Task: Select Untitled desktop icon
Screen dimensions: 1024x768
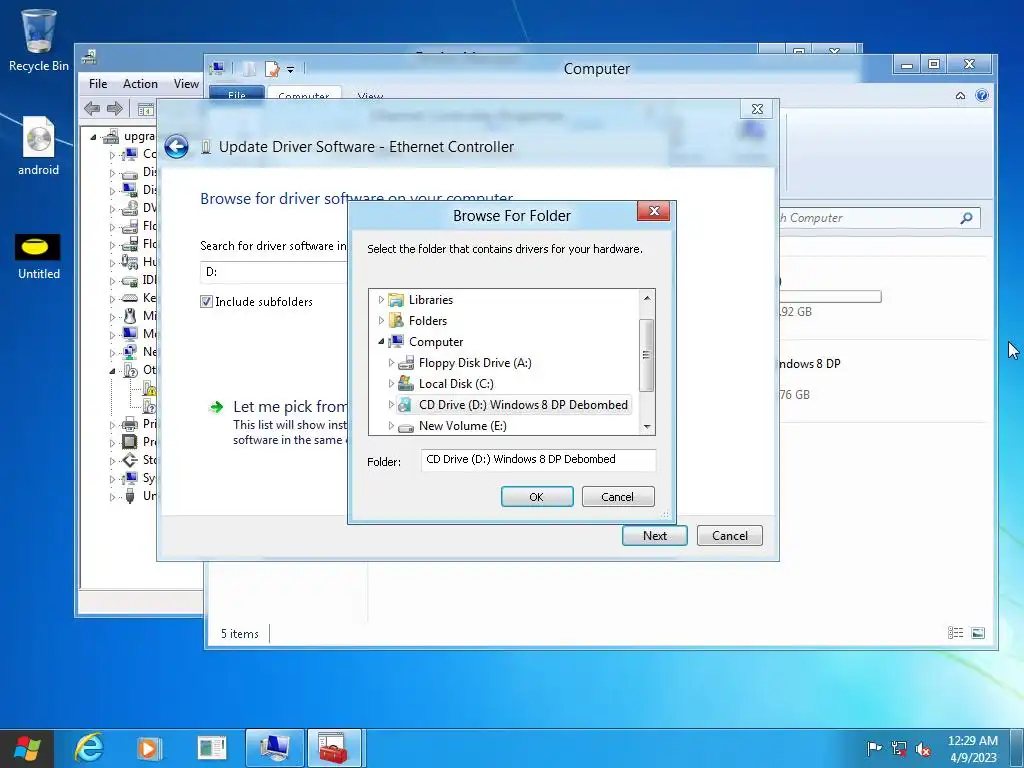Action: 39,257
